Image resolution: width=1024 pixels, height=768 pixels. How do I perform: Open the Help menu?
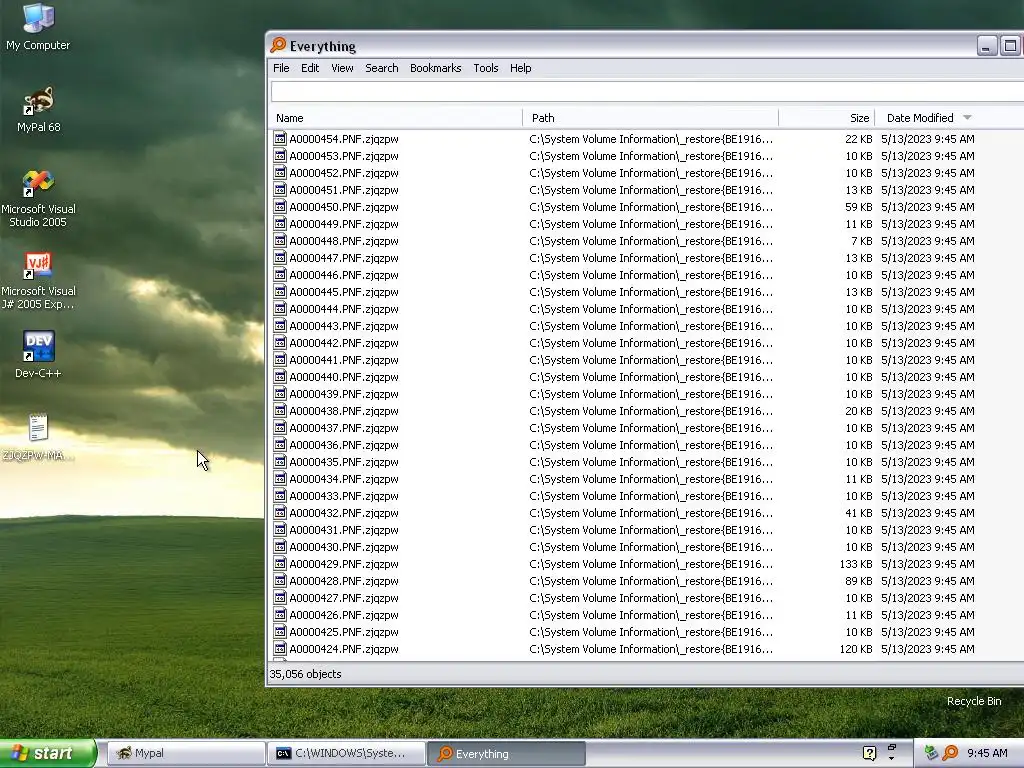pyautogui.click(x=520, y=68)
